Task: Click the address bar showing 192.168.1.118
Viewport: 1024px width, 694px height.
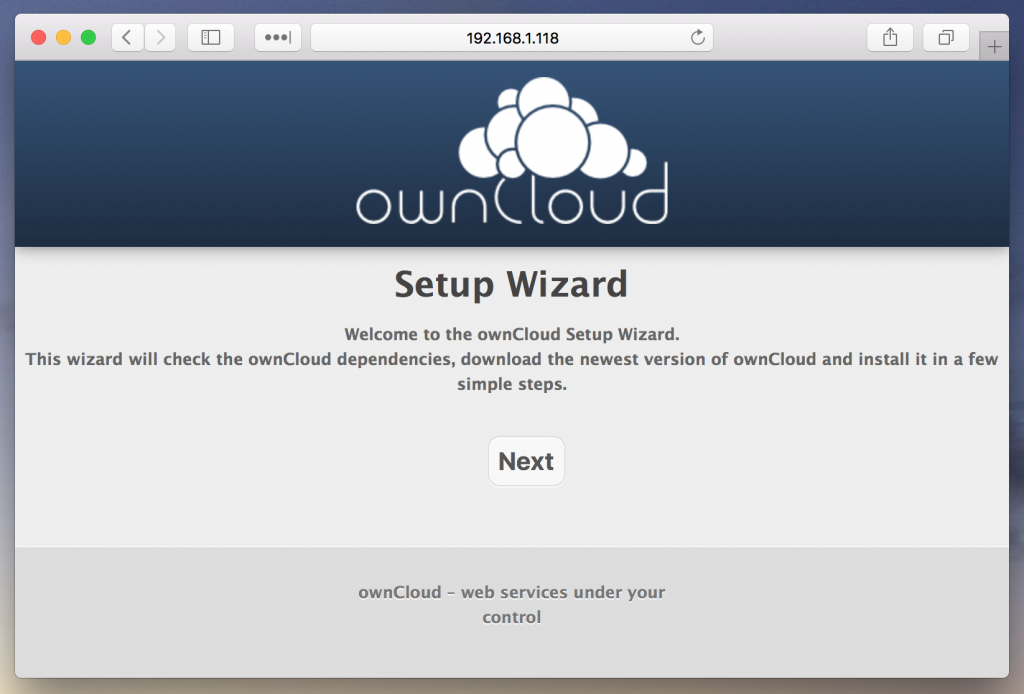Action: pos(512,37)
